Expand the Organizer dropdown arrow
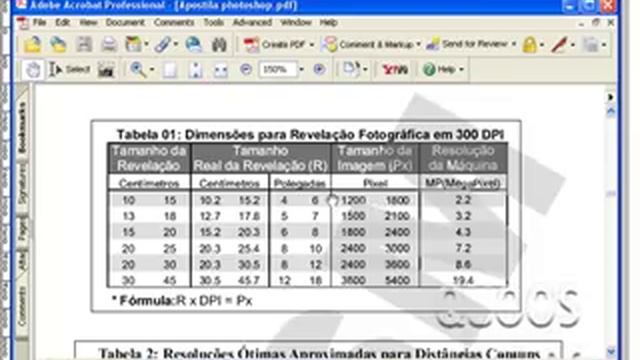The image size is (640, 360). point(146,44)
